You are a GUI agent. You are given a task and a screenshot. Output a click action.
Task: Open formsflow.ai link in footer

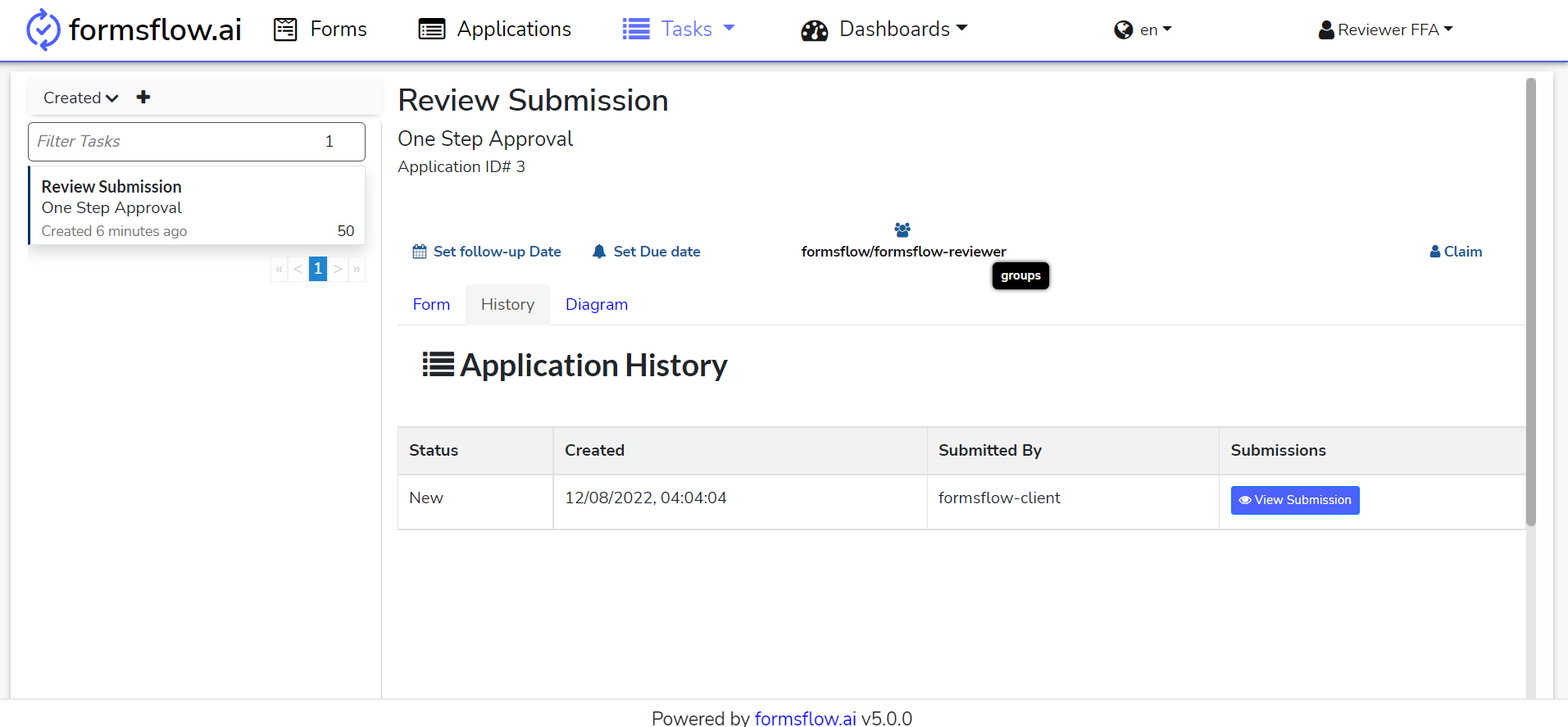(806, 718)
